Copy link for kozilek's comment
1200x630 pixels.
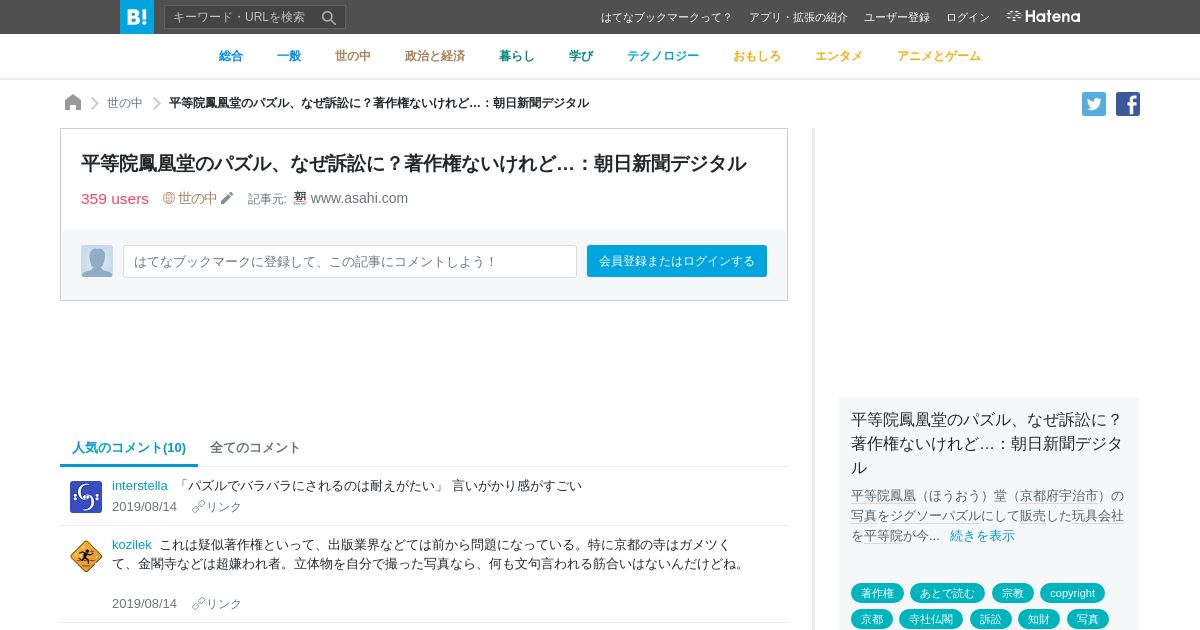pyautogui.click(x=217, y=604)
